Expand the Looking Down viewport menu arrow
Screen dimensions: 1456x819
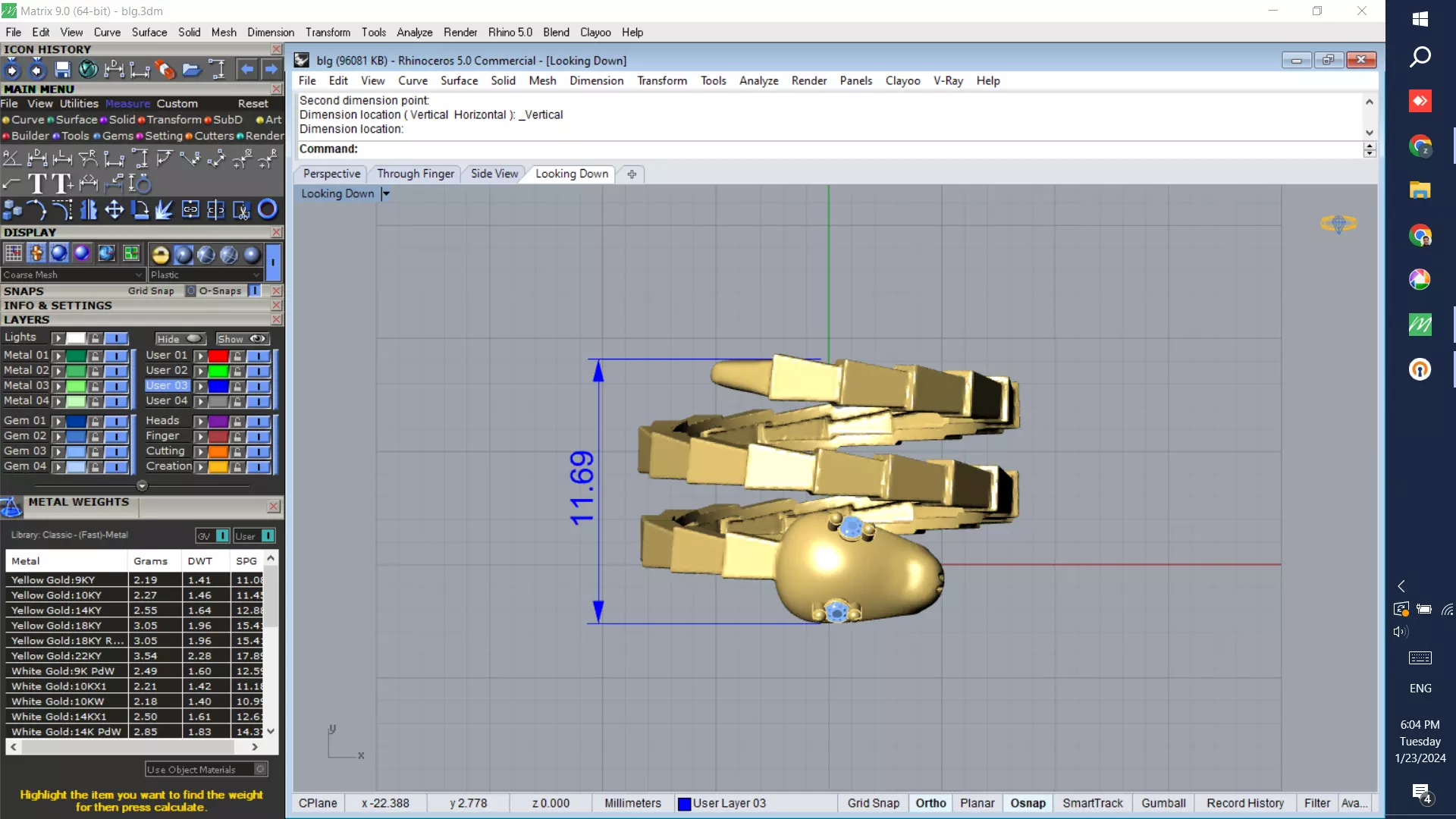pyautogui.click(x=386, y=194)
